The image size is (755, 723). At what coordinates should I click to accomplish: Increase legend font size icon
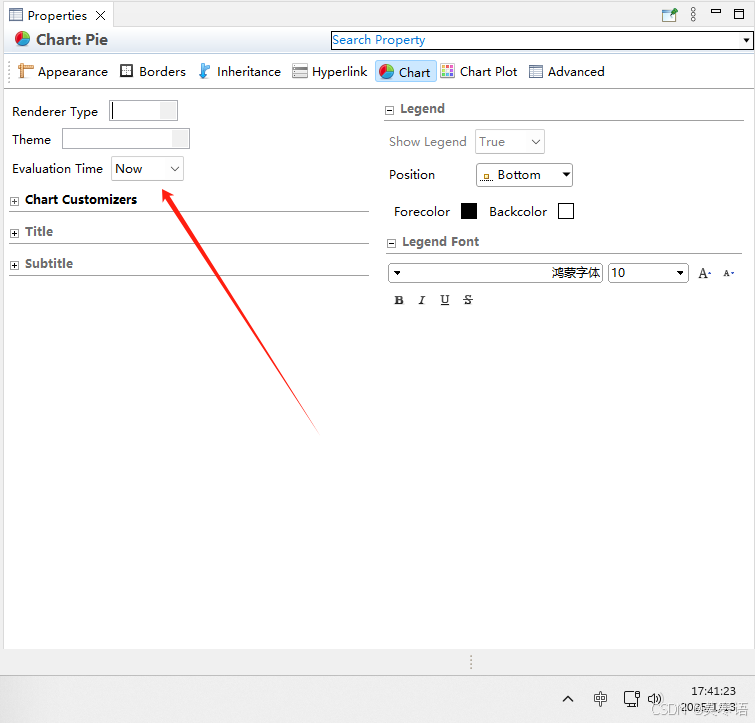pos(704,273)
